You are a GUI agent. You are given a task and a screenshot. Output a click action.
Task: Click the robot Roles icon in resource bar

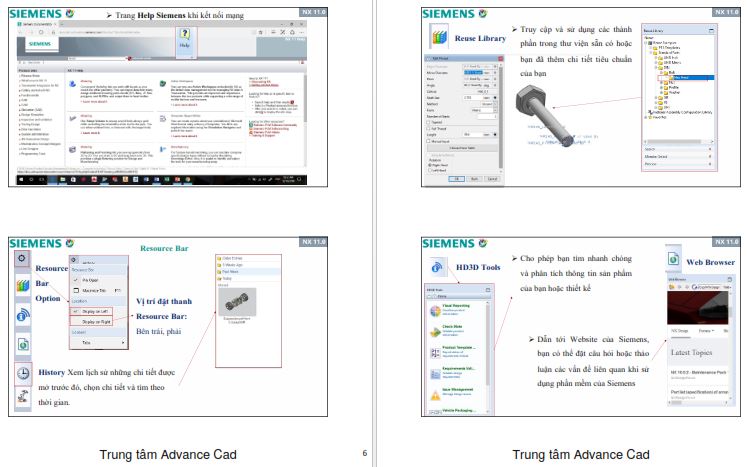22,398
